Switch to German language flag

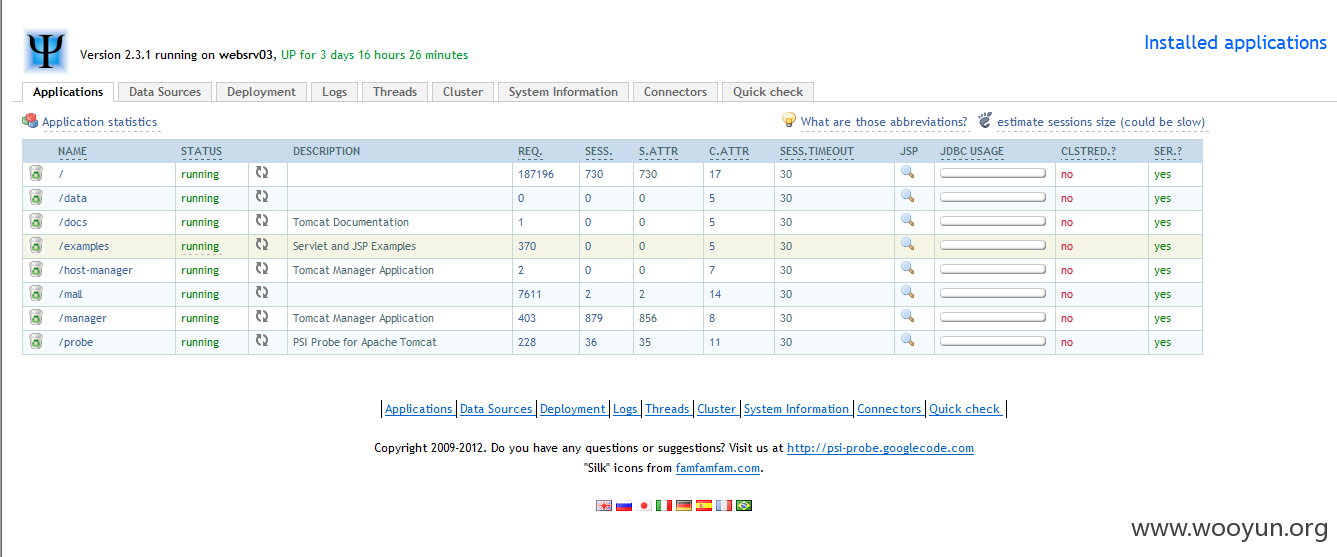coord(684,506)
